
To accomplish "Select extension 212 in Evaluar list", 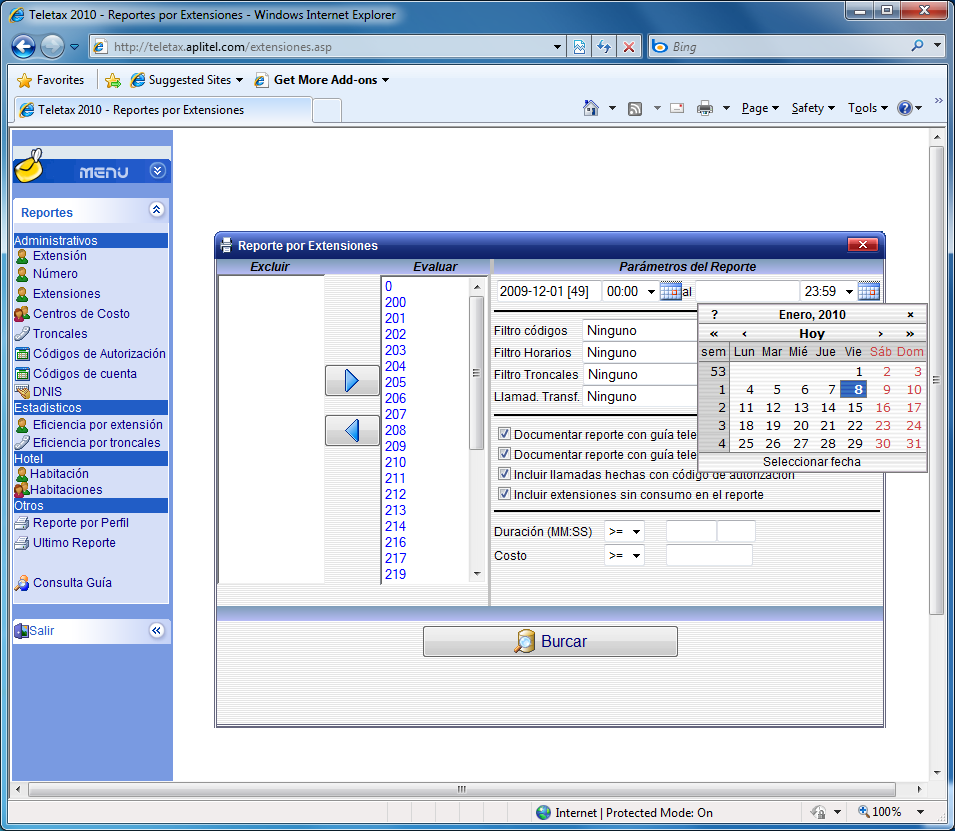I will pos(395,494).
